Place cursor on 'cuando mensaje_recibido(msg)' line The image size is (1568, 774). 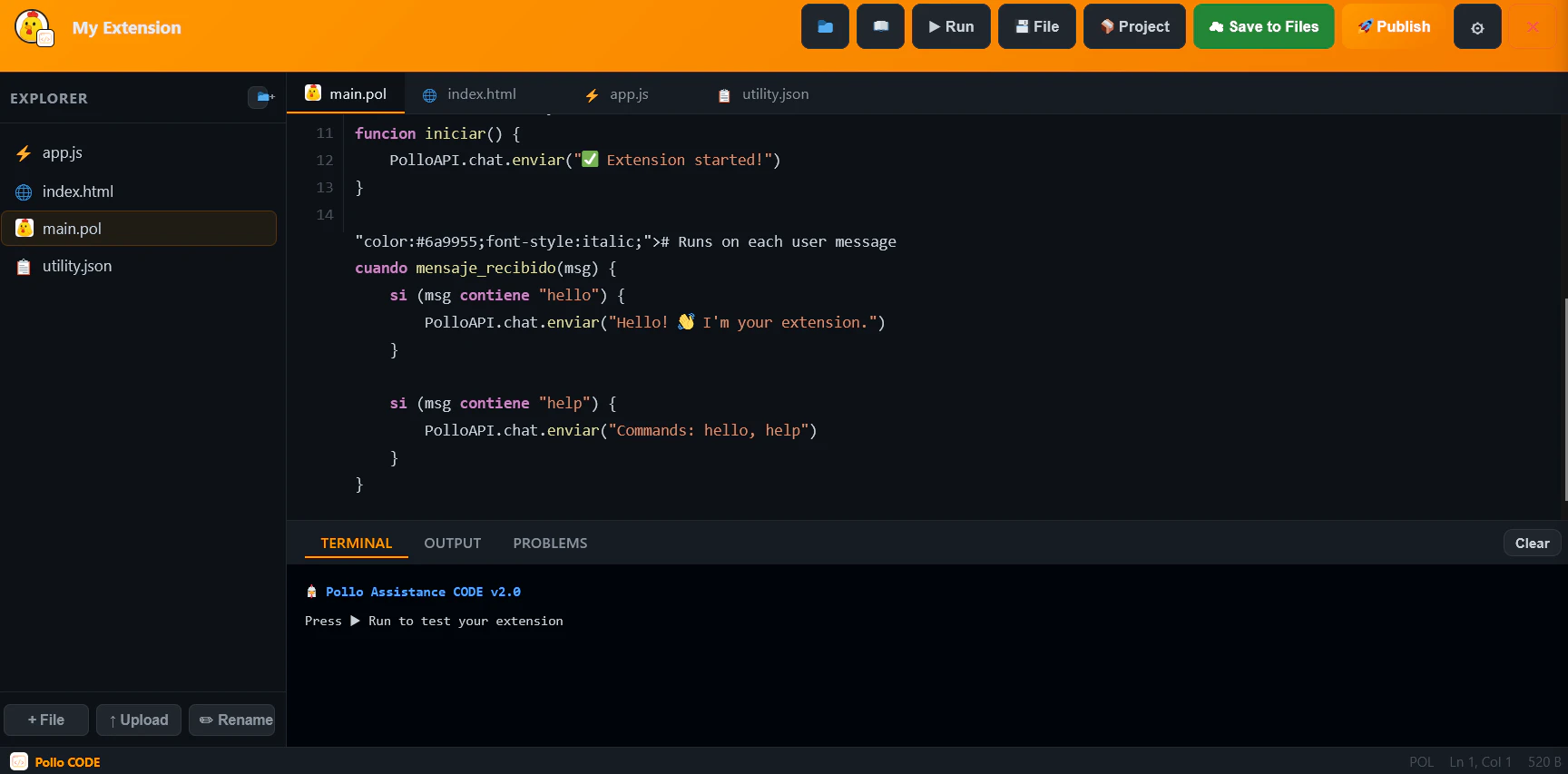pos(485,269)
